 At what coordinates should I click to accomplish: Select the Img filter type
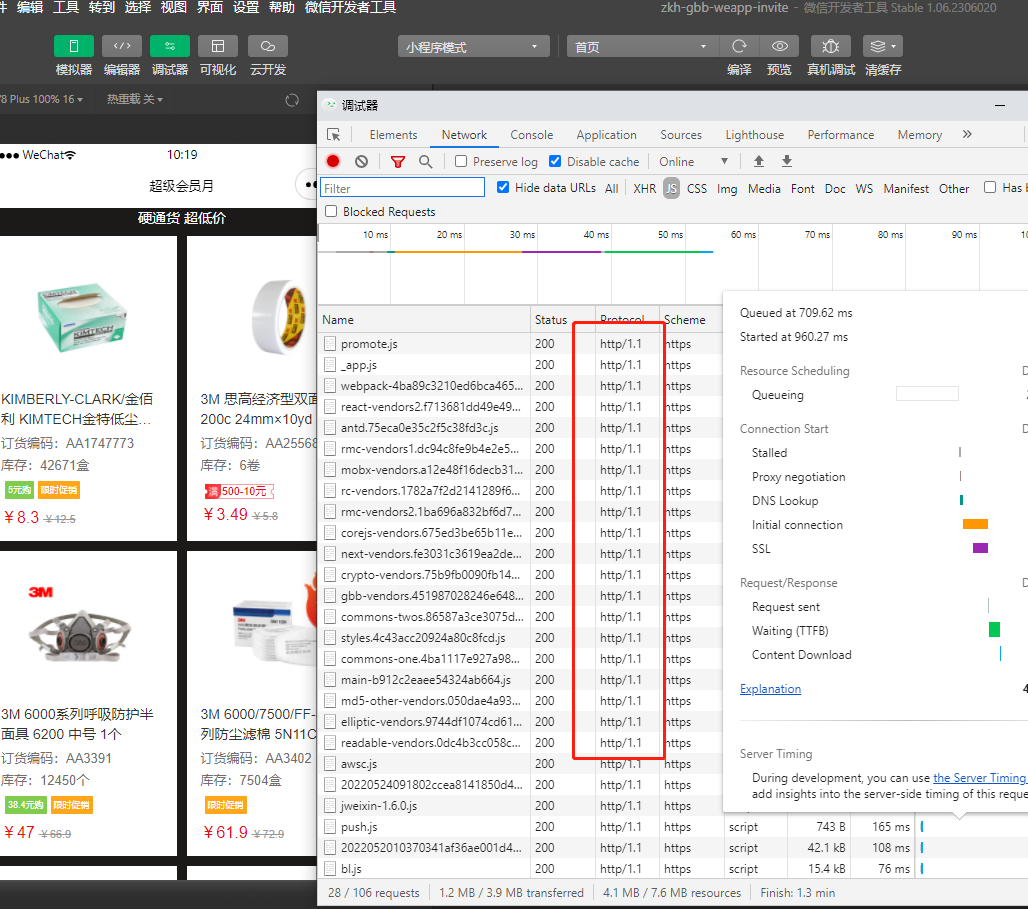[726, 188]
